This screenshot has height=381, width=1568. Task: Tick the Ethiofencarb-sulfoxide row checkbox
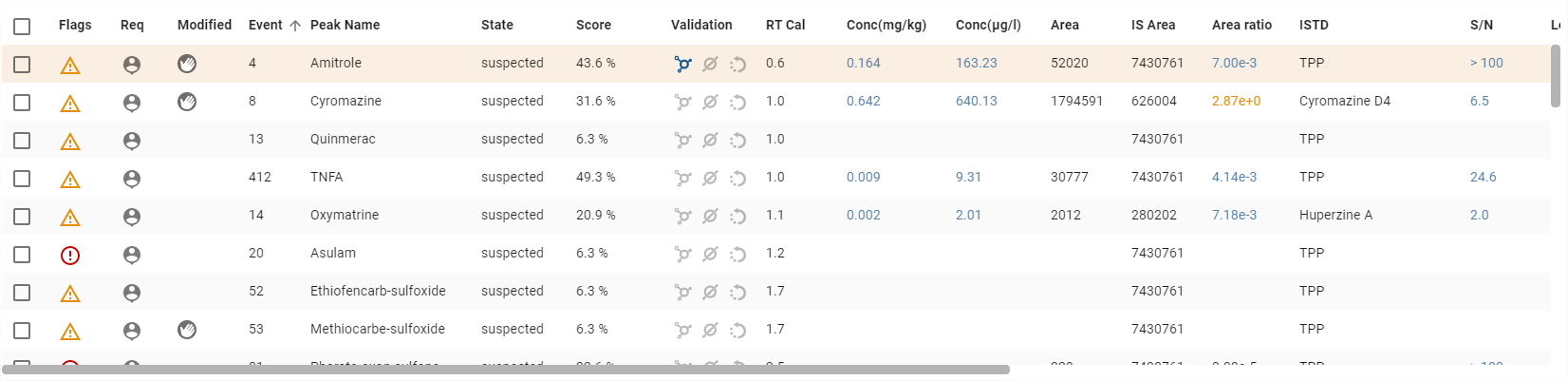[x=22, y=293]
